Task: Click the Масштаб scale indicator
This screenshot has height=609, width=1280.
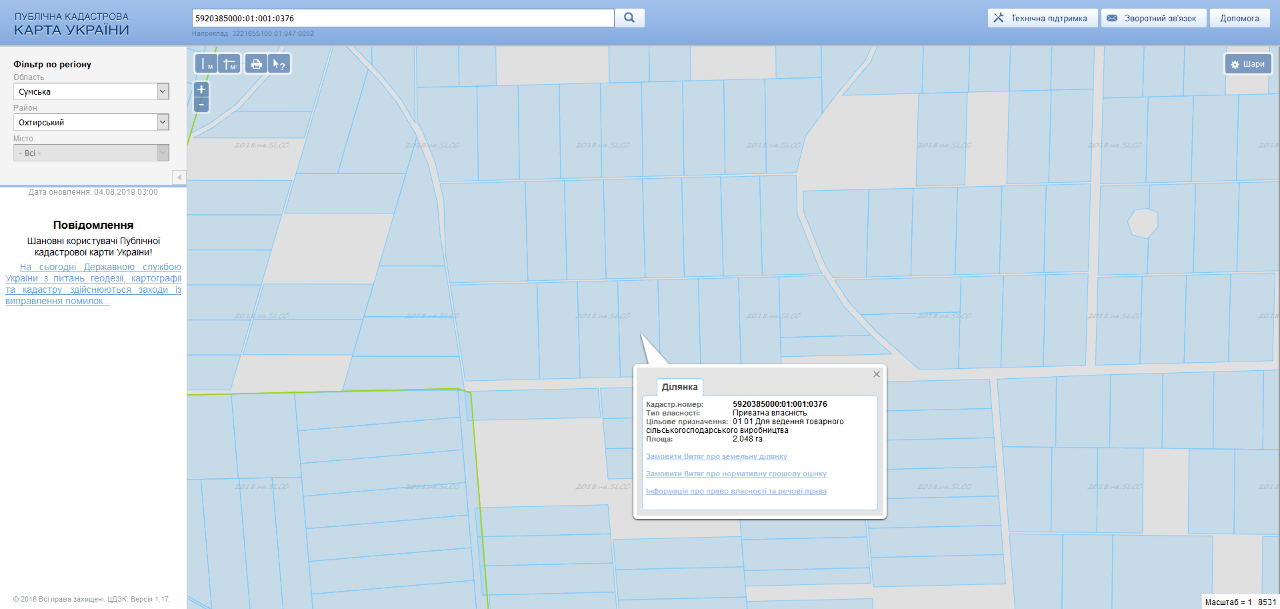Action: coord(1240,603)
